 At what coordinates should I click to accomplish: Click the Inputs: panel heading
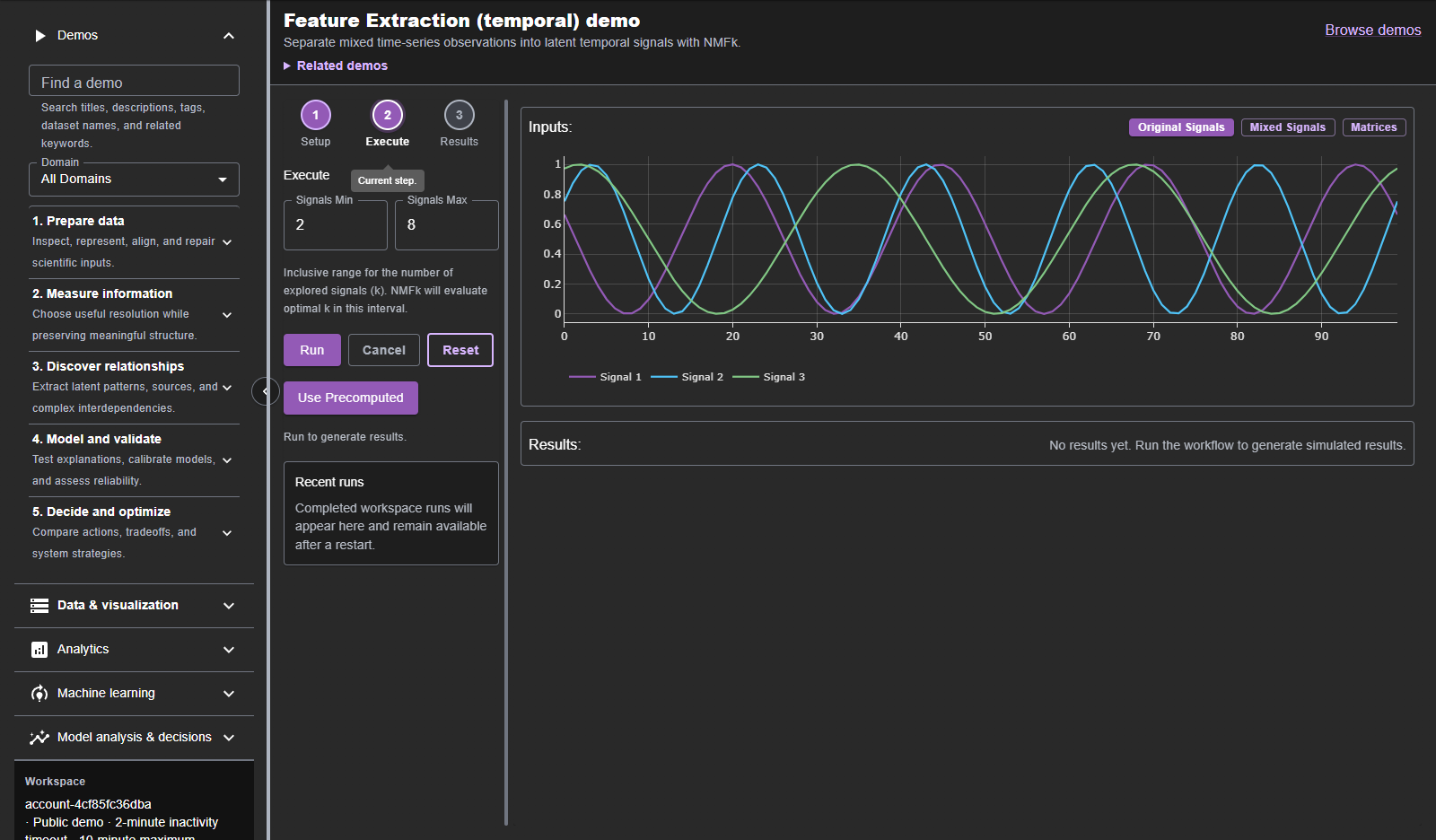point(550,127)
